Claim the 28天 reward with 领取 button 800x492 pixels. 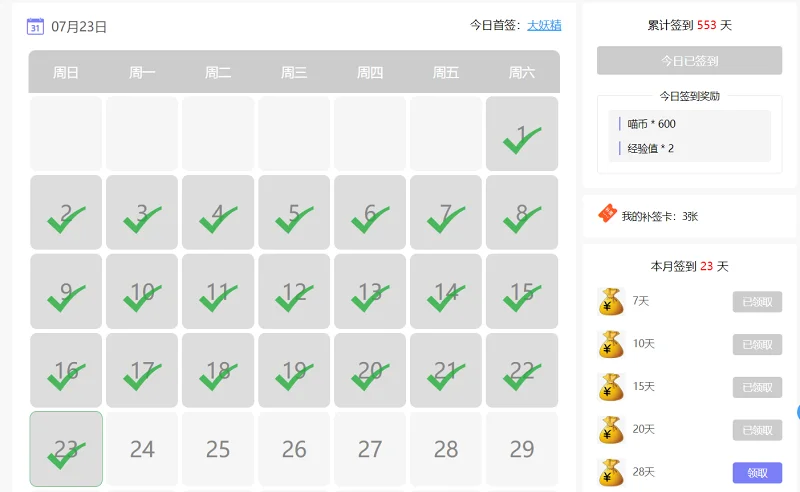pyautogui.click(x=757, y=473)
